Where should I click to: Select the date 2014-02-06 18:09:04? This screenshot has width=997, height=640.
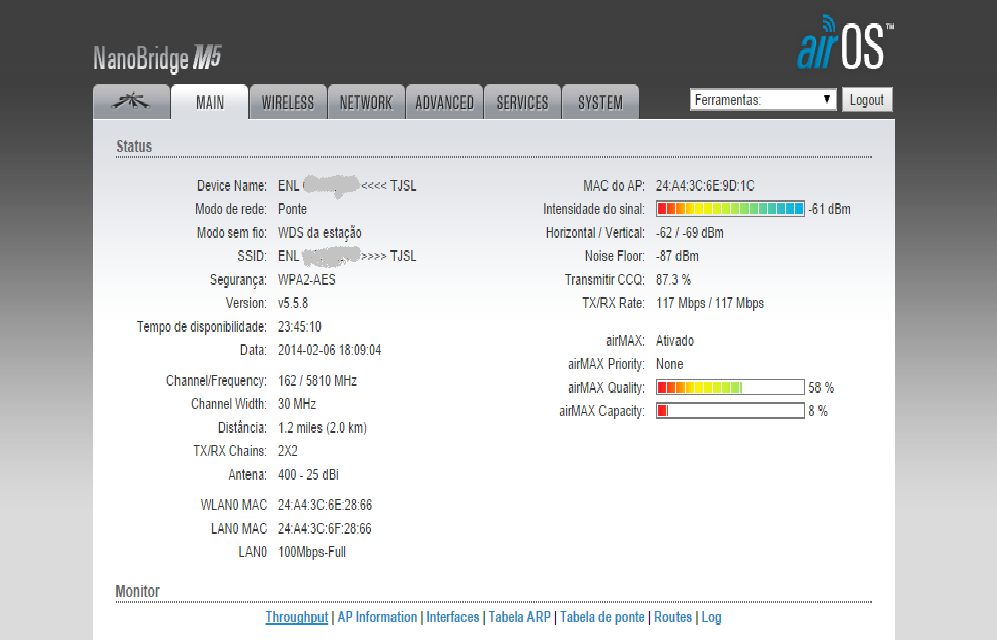click(329, 350)
